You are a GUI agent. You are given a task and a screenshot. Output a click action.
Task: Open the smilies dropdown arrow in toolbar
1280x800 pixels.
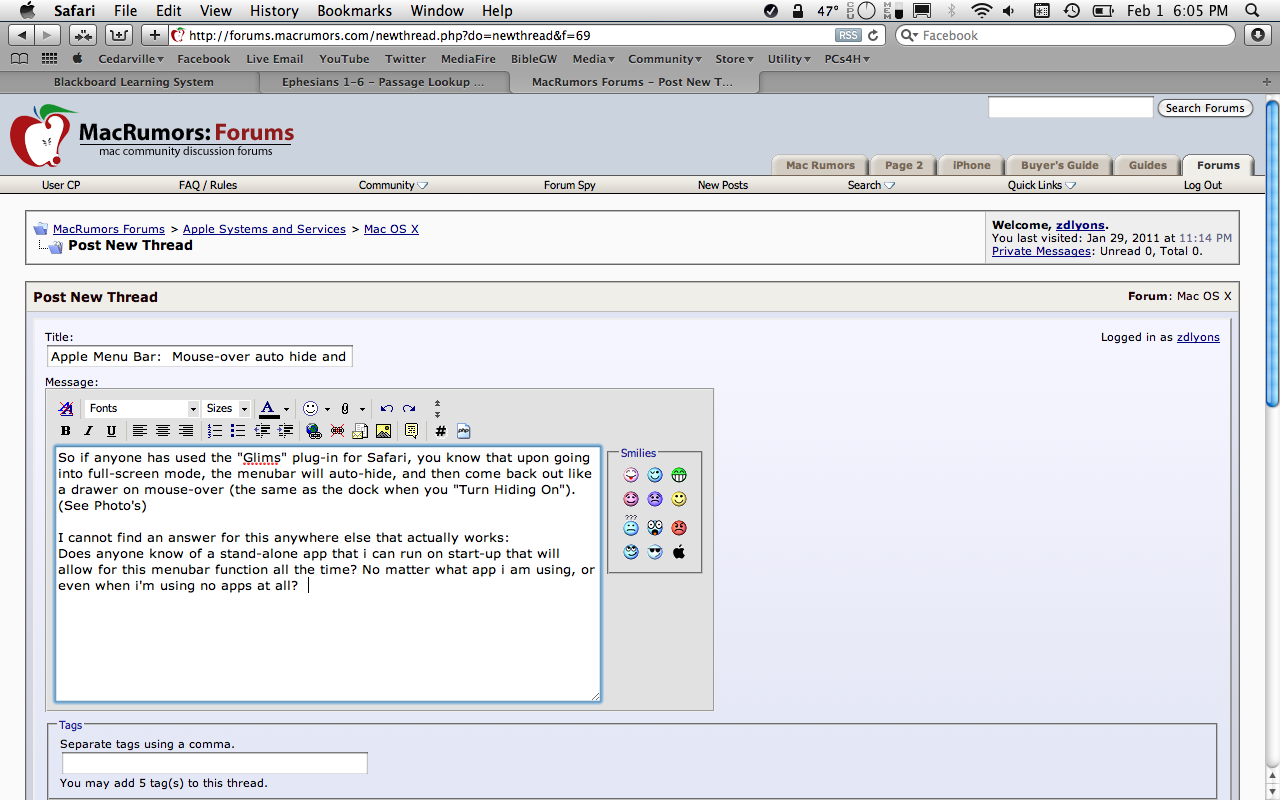327,408
